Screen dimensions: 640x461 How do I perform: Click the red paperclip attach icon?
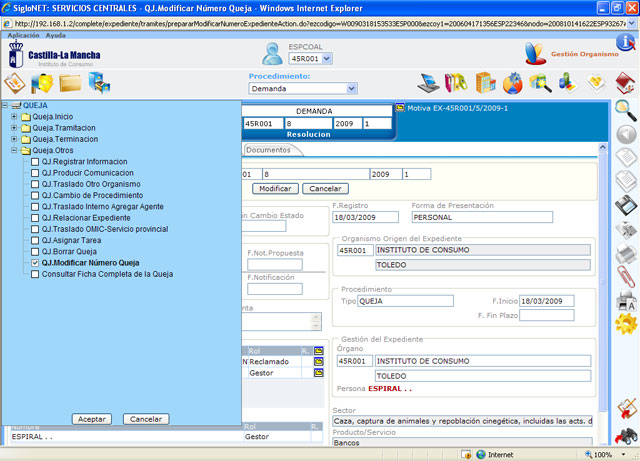[626, 276]
